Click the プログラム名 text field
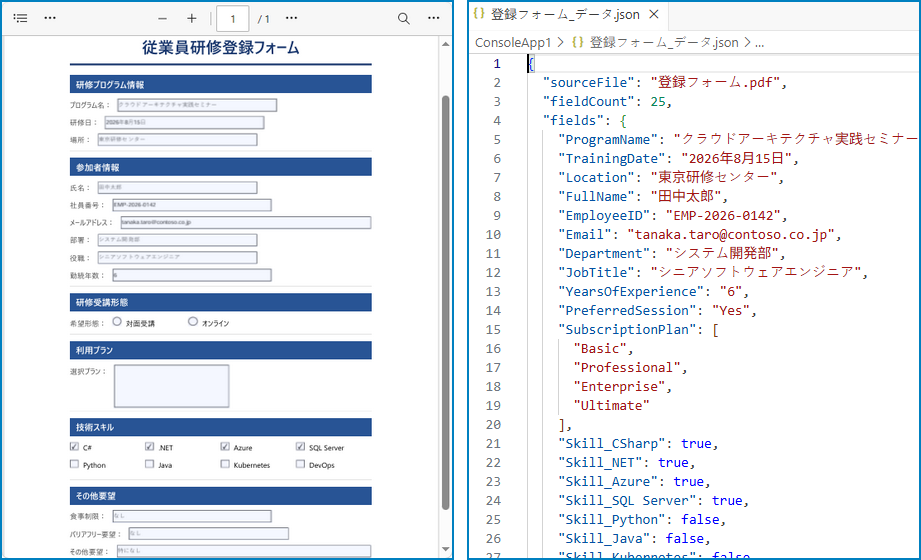The image size is (921, 560). (x=197, y=105)
